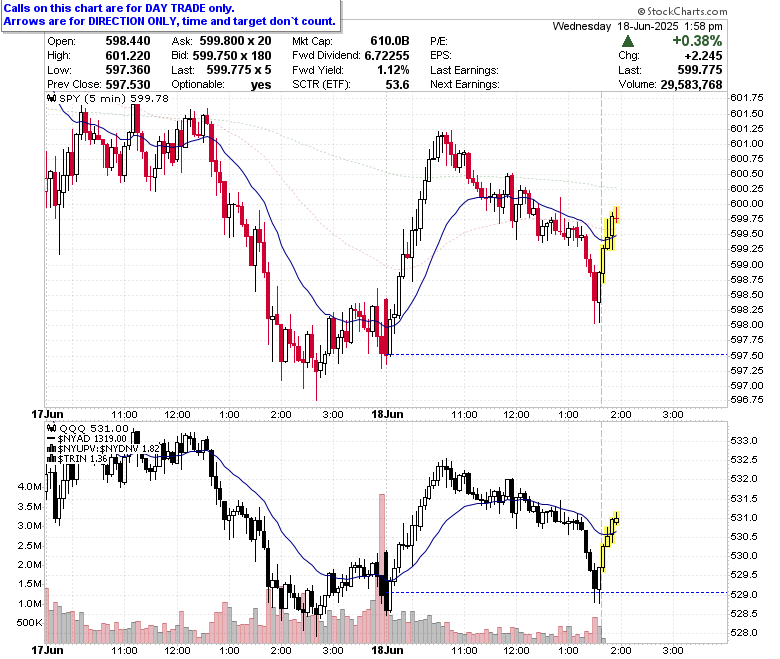
Task: Click the blue dashed support line at 597.50
Action: 557,355
